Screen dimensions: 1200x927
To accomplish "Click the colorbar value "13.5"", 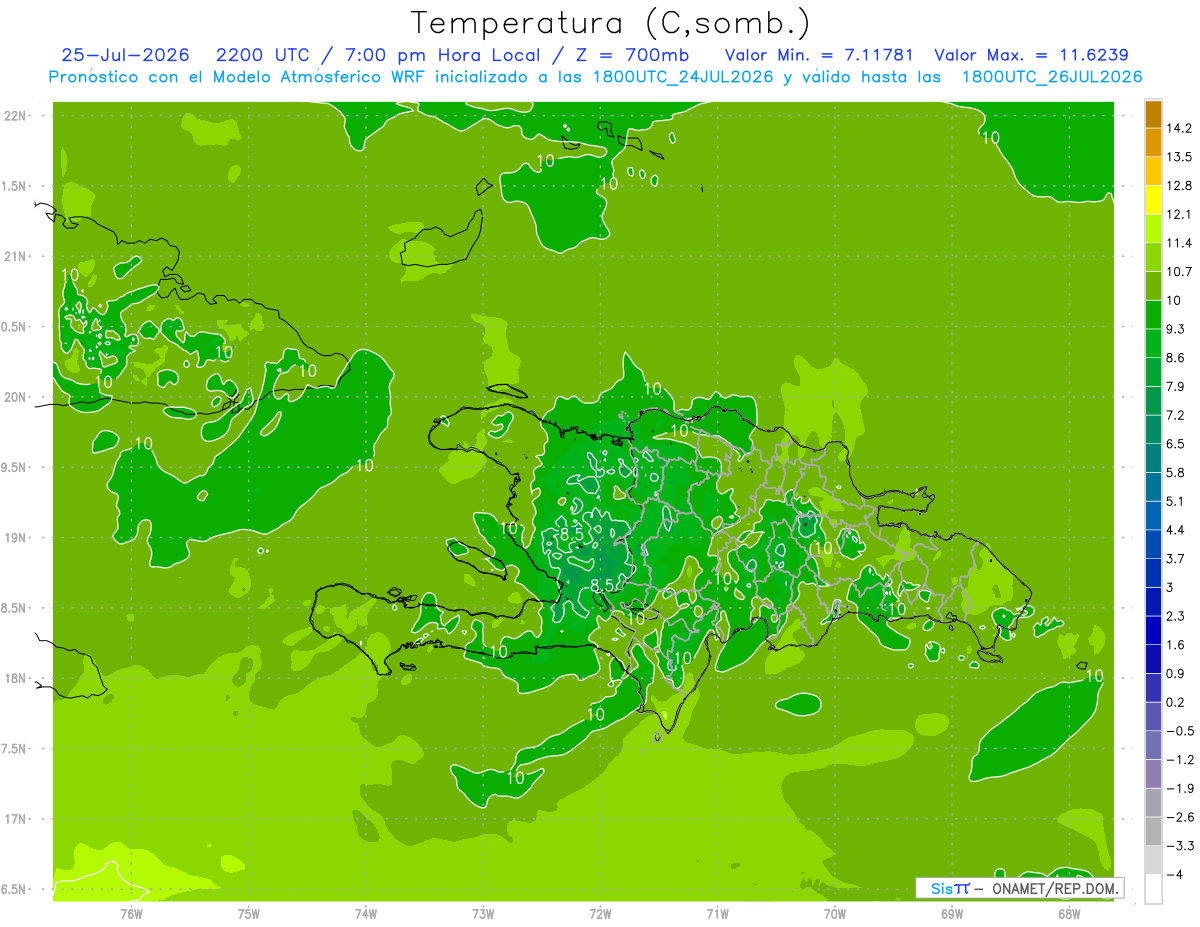I will 1179,157.
